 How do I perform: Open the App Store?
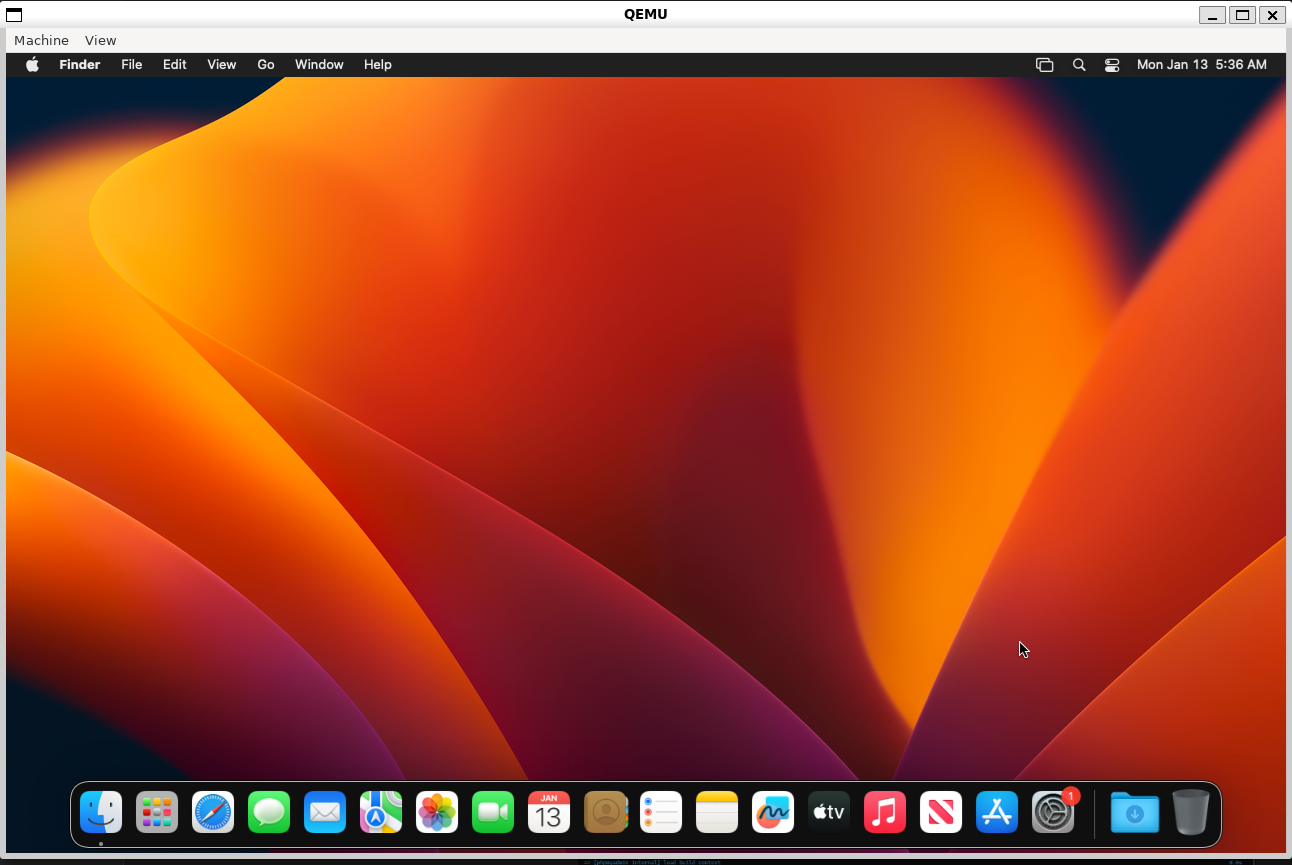(x=997, y=812)
